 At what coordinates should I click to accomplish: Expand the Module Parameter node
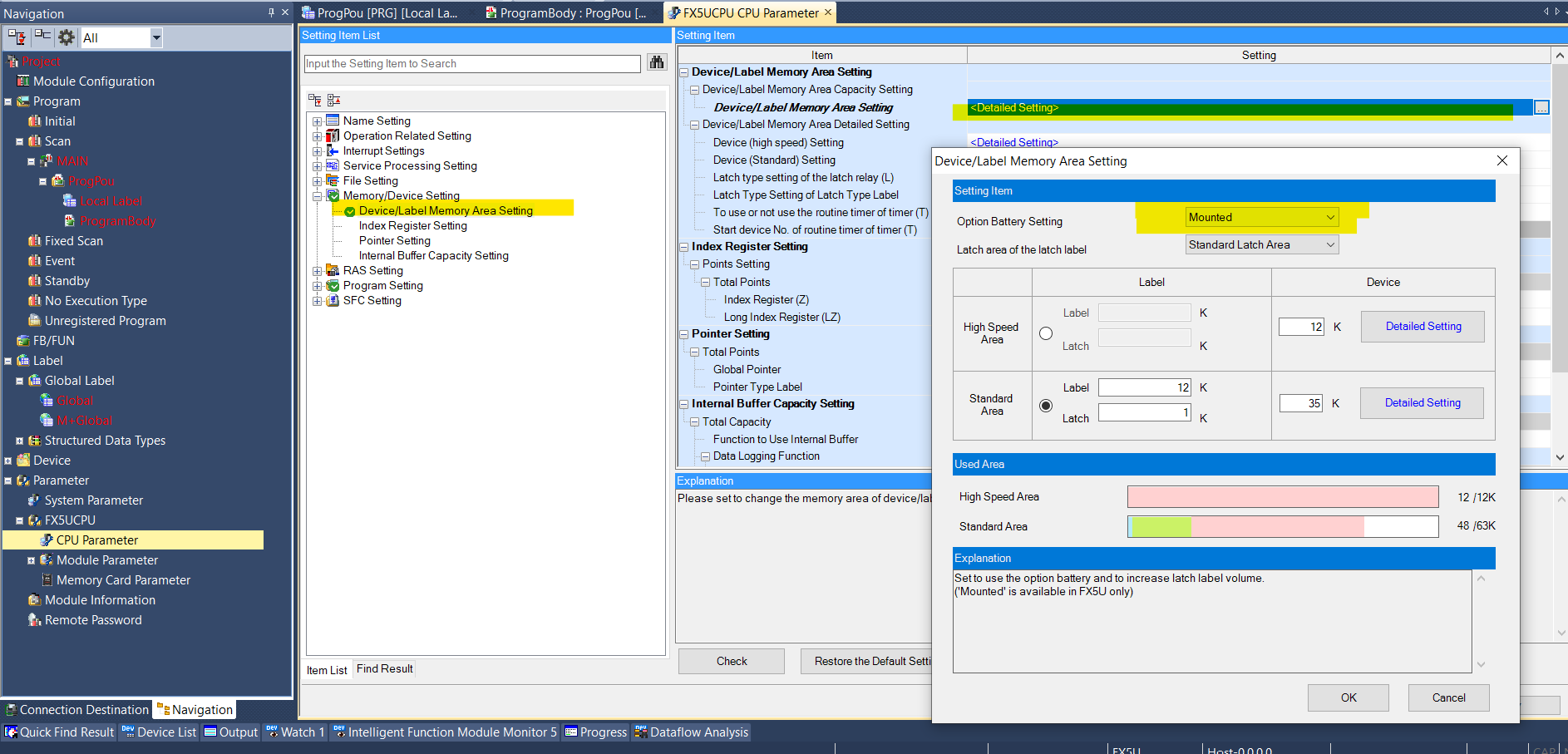pyautogui.click(x=31, y=561)
